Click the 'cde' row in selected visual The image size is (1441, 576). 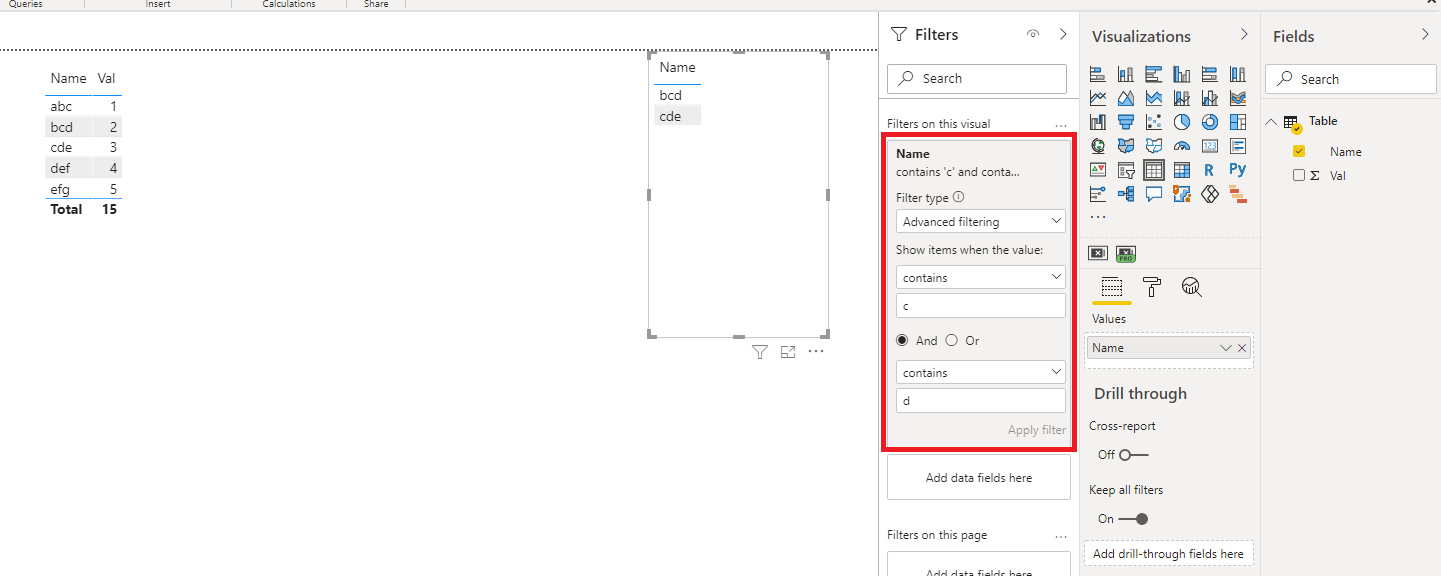point(678,116)
